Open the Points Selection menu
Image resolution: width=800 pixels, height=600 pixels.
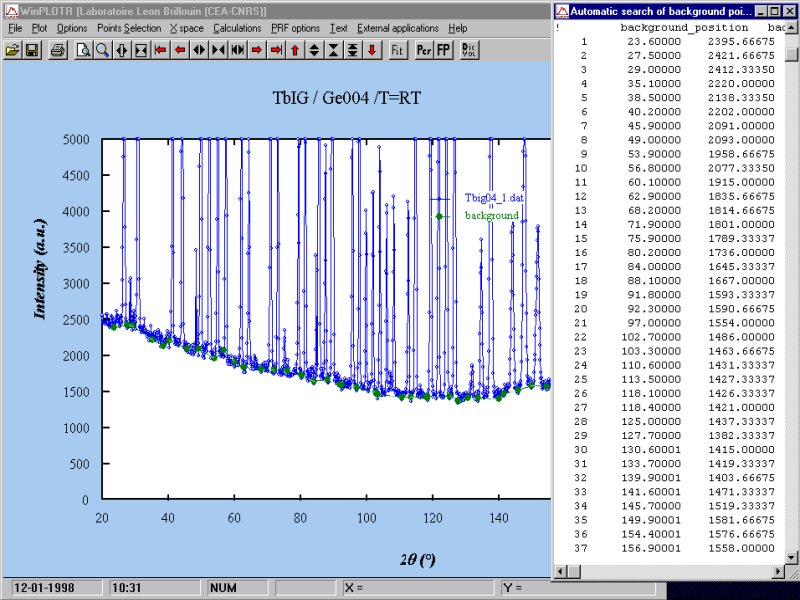click(128, 28)
